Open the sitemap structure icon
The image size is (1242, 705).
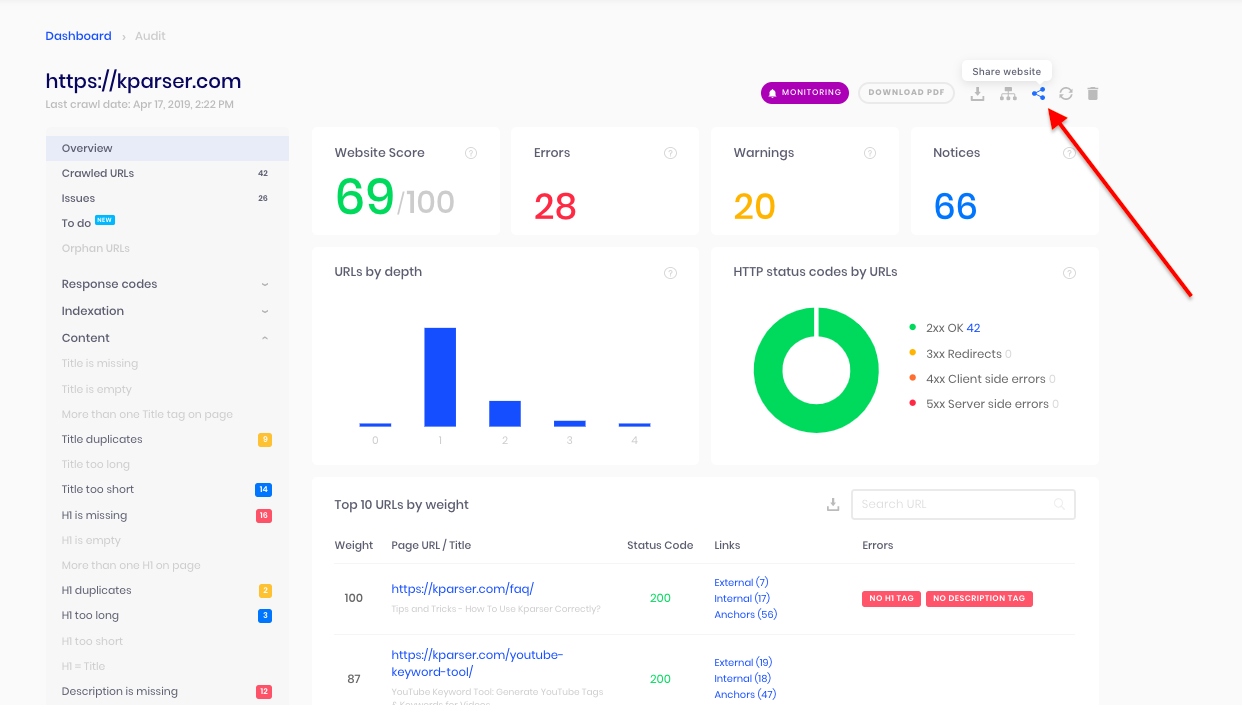tap(1009, 93)
